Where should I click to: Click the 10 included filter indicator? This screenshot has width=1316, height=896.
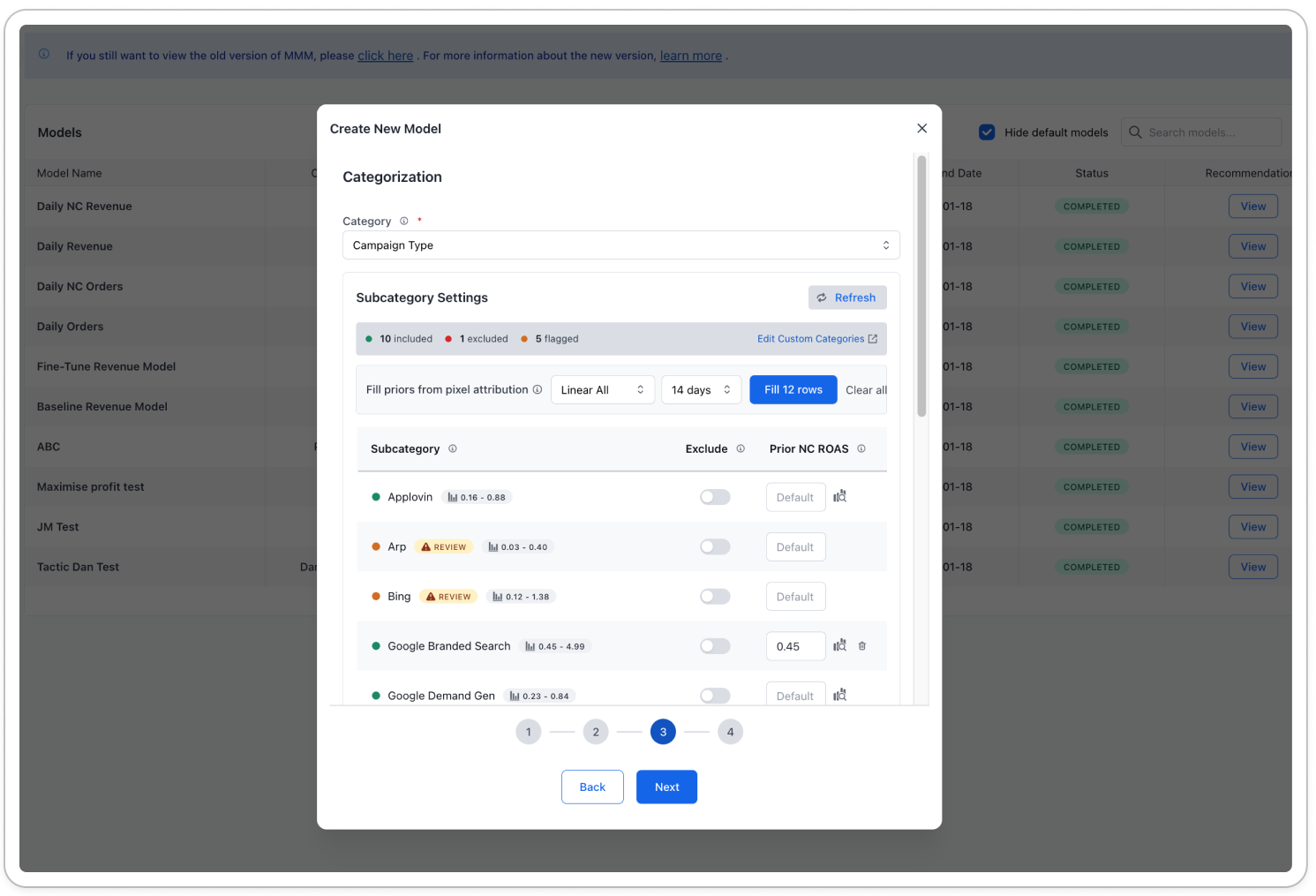[x=399, y=339]
